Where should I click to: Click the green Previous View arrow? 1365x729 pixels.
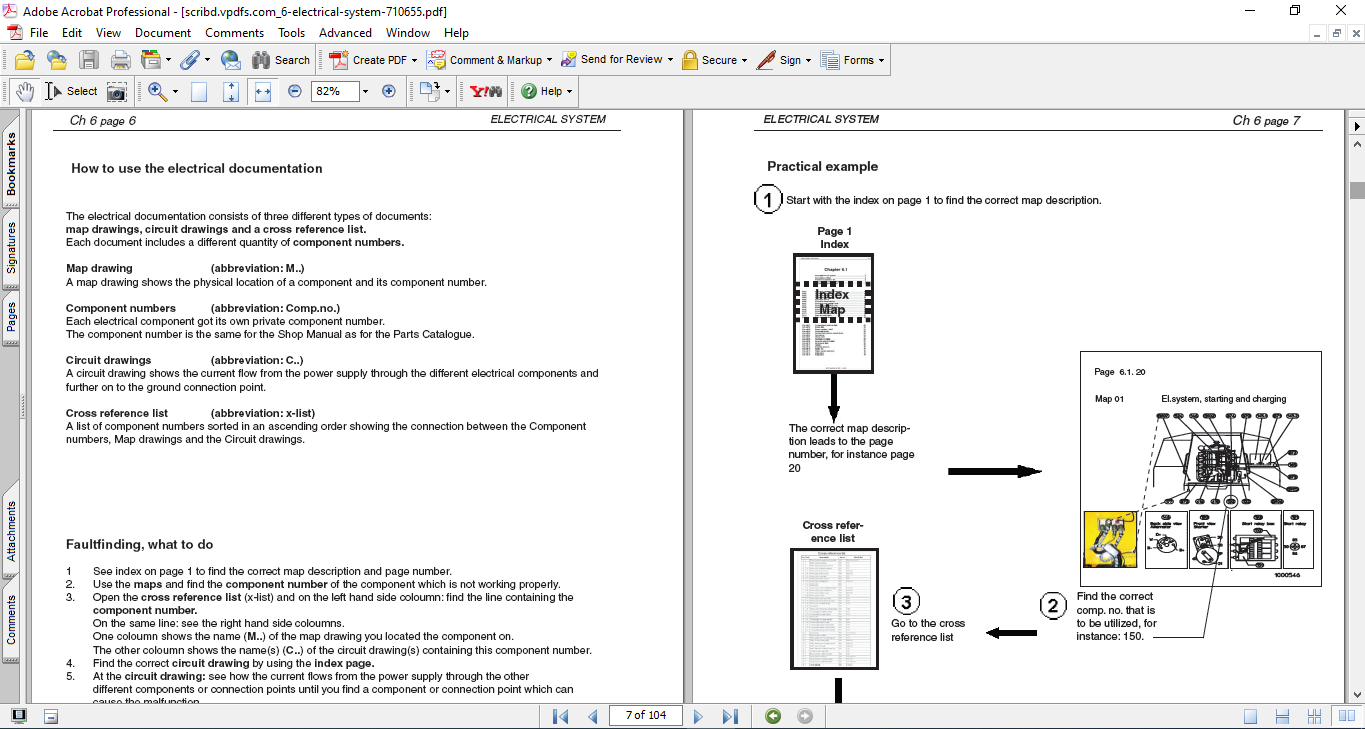tap(772, 716)
